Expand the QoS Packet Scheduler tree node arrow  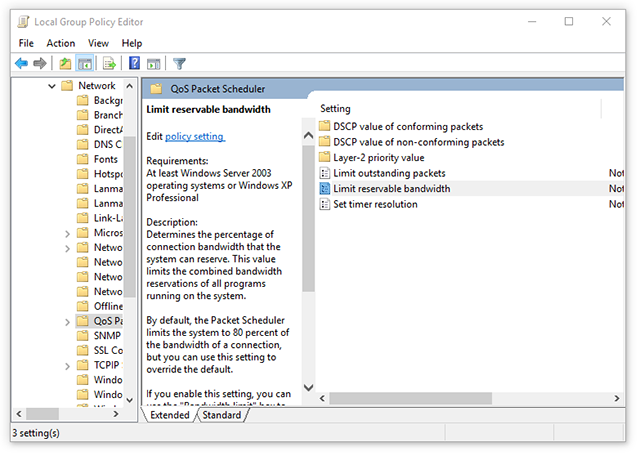(x=67, y=321)
